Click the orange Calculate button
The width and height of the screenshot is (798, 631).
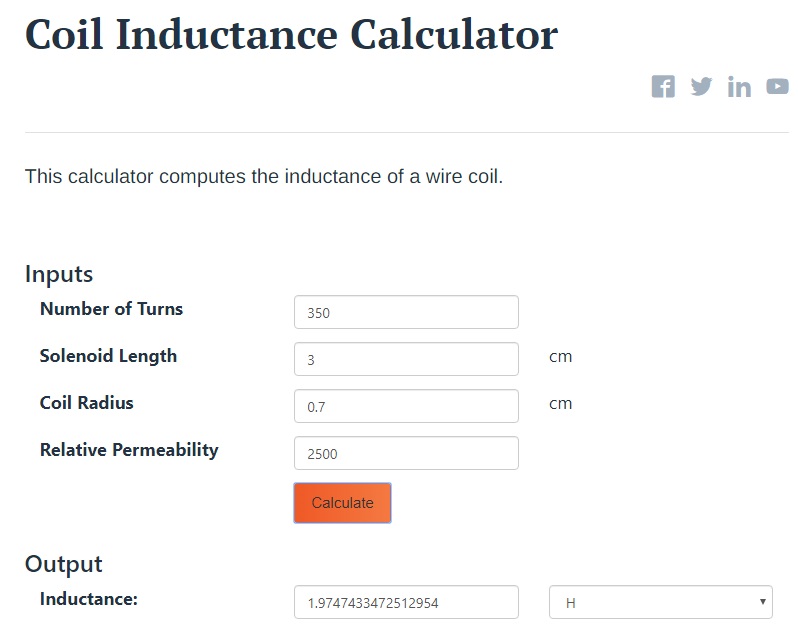point(343,503)
